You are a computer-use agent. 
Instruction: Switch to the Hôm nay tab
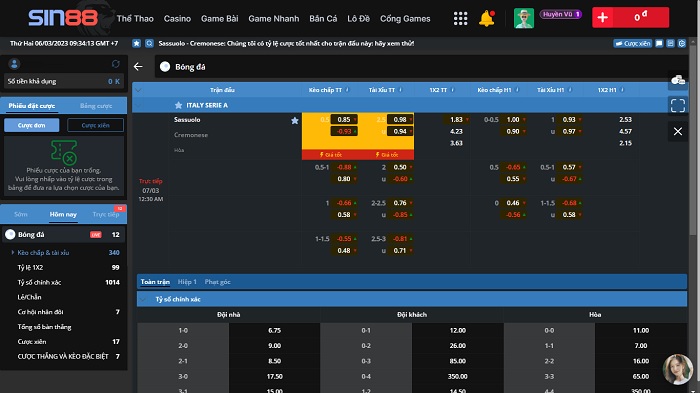63,214
